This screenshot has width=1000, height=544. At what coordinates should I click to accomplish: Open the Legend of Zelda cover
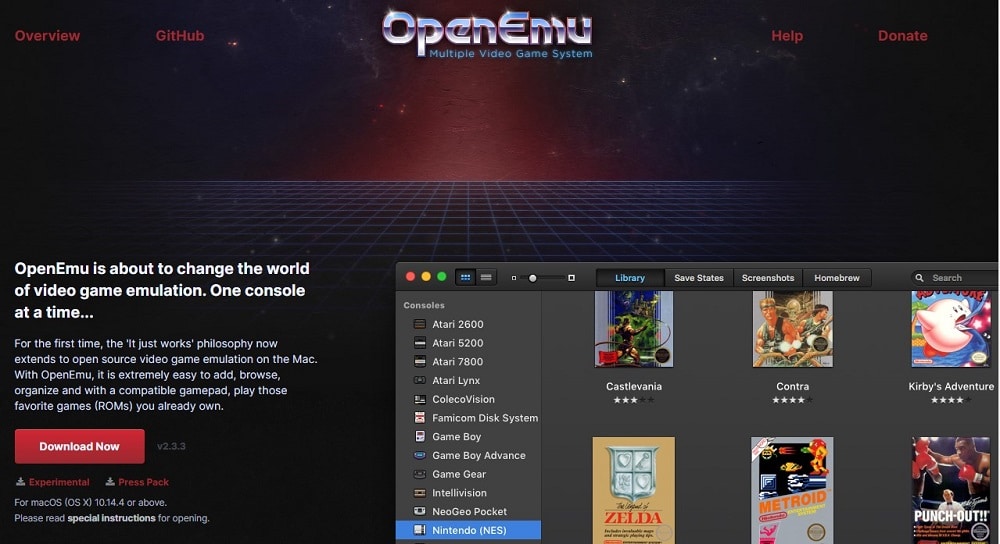tap(633, 490)
